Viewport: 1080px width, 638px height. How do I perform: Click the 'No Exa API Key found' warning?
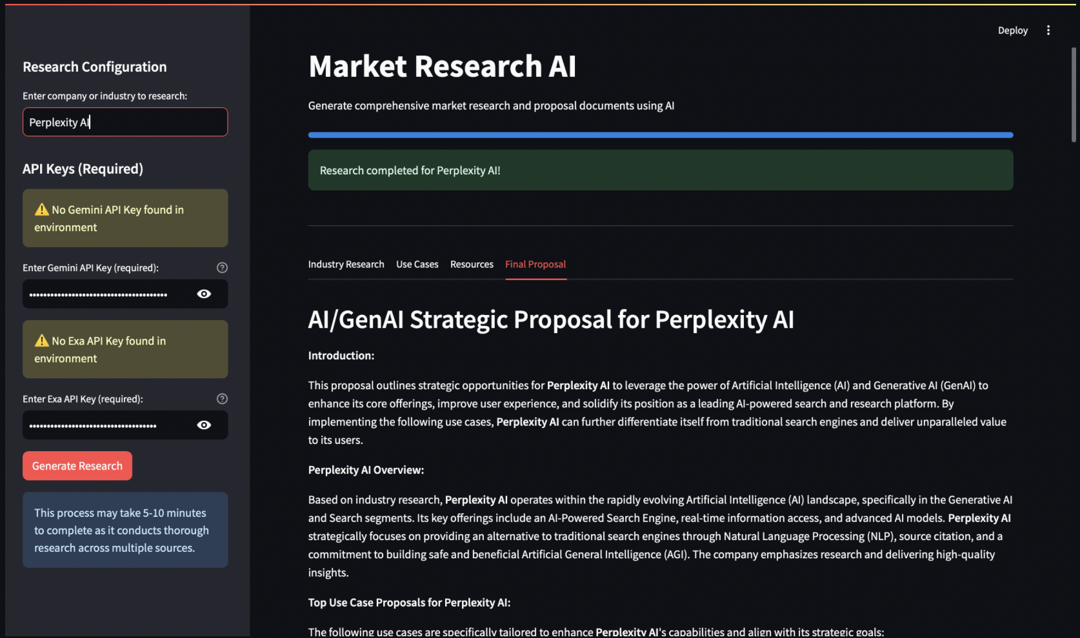(125, 349)
